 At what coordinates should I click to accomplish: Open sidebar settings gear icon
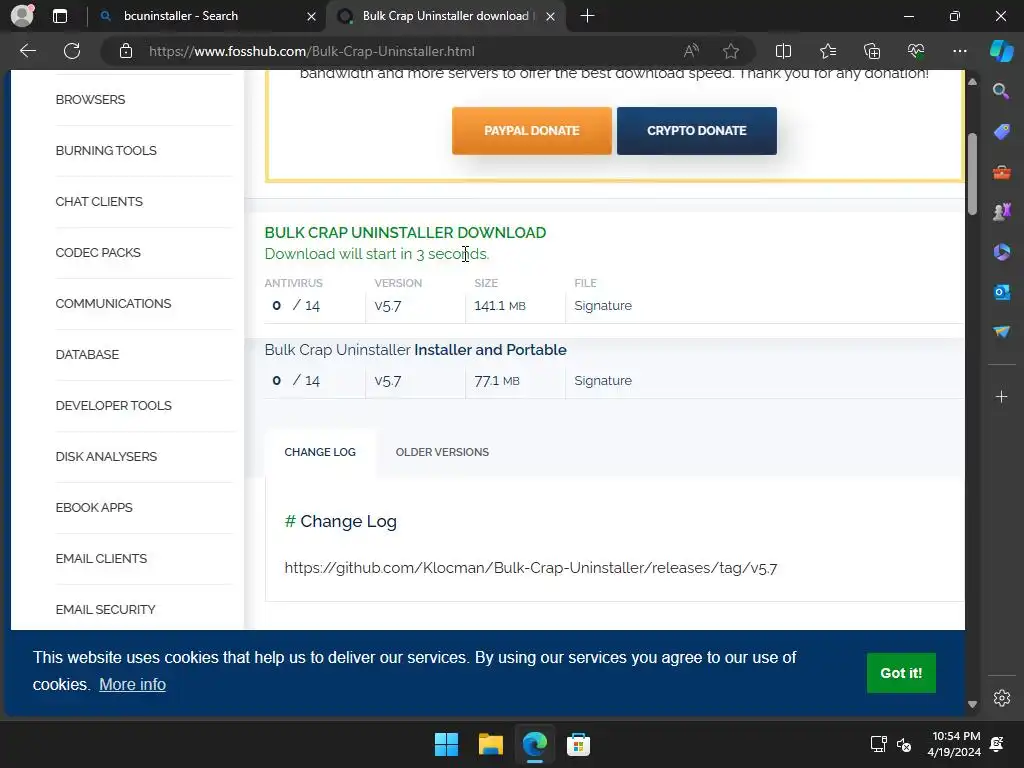[x=1001, y=698]
